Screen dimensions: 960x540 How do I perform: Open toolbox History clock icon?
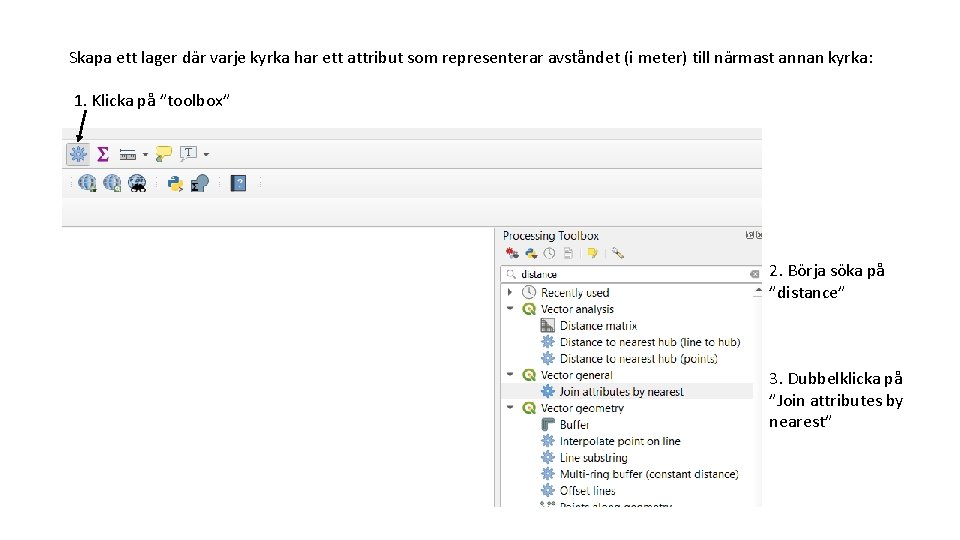[550, 254]
